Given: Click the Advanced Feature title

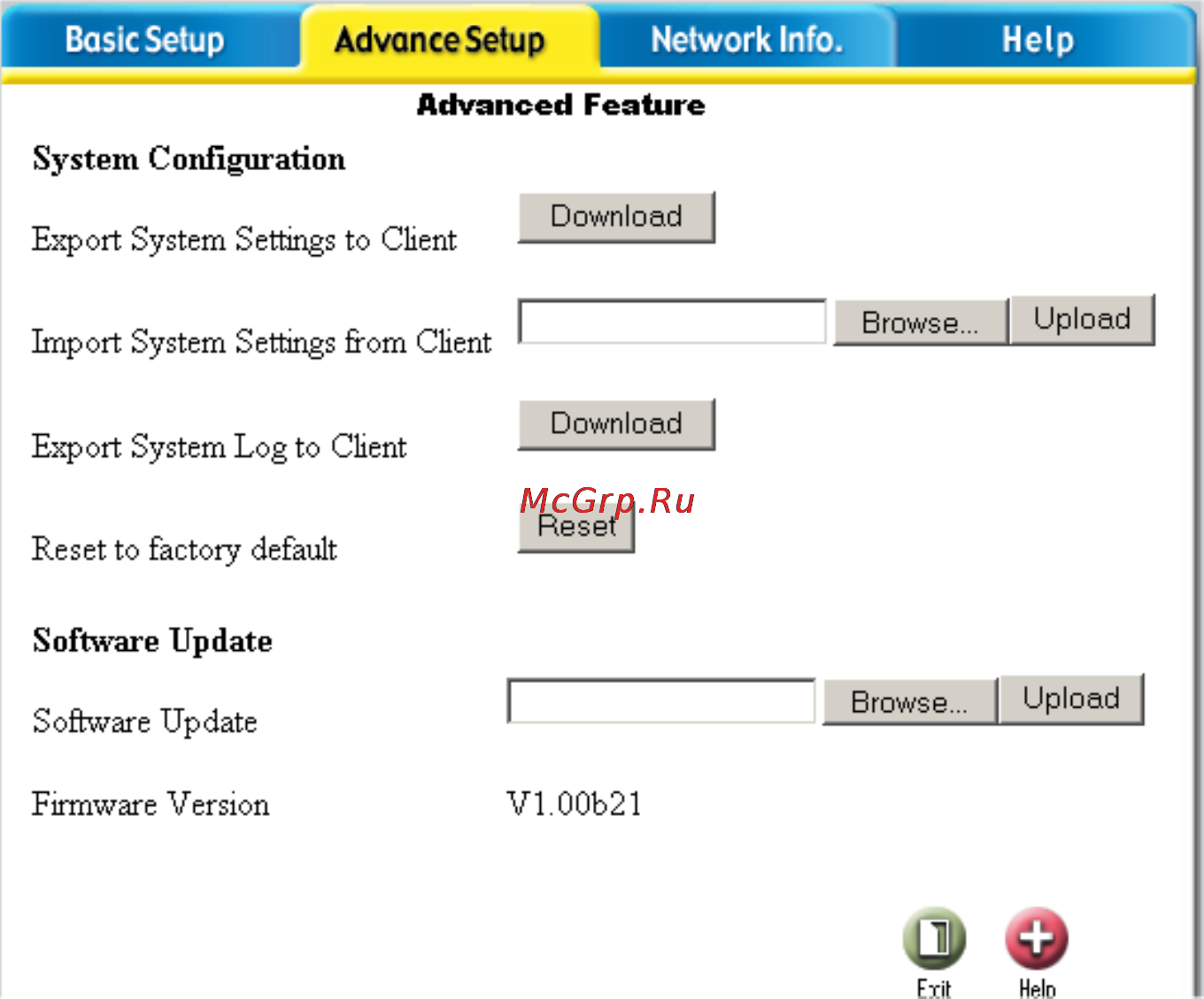Looking at the screenshot, I should click(x=560, y=105).
